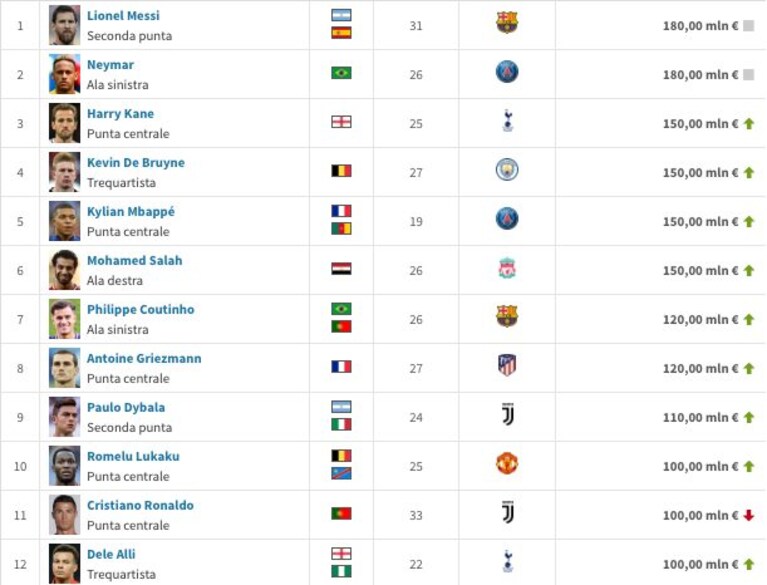Open the Tottenham crest in Harry Kane's row
This screenshot has width=767, height=585.
(x=508, y=120)
